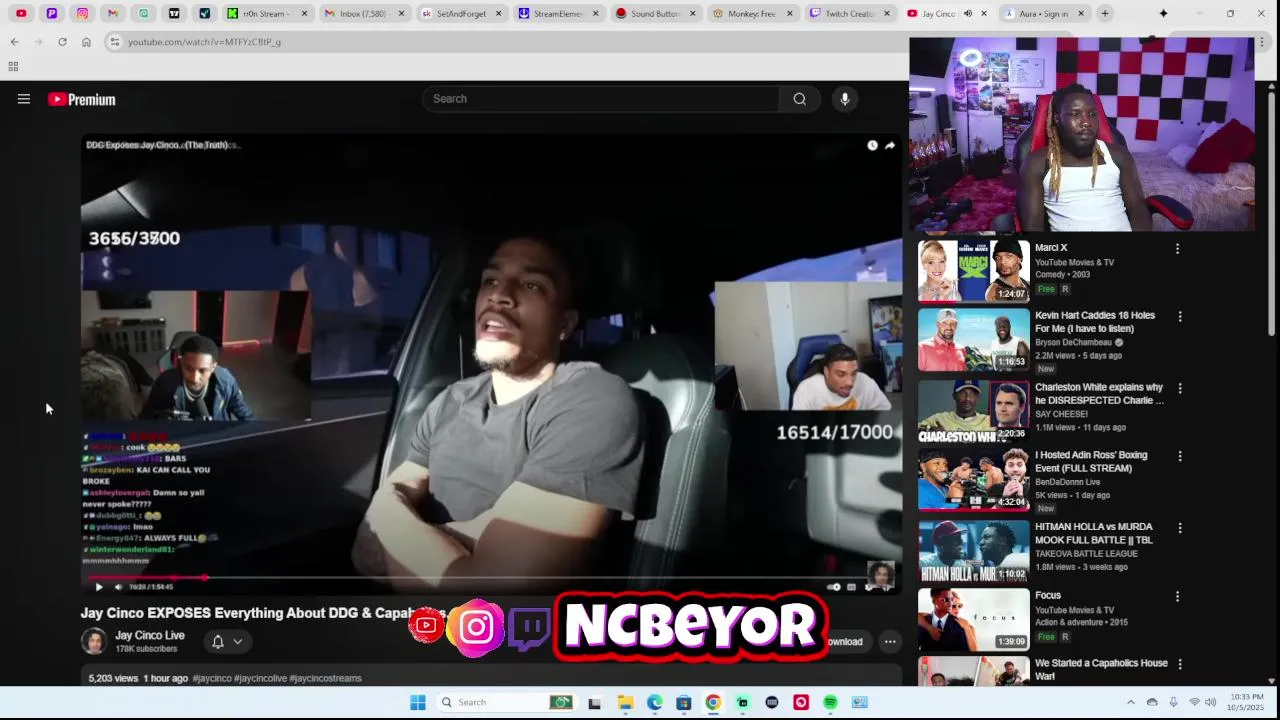Click the #jaycincostreams hashtag
This screenshot has height=720, width=1280.
tap(326, 678)
